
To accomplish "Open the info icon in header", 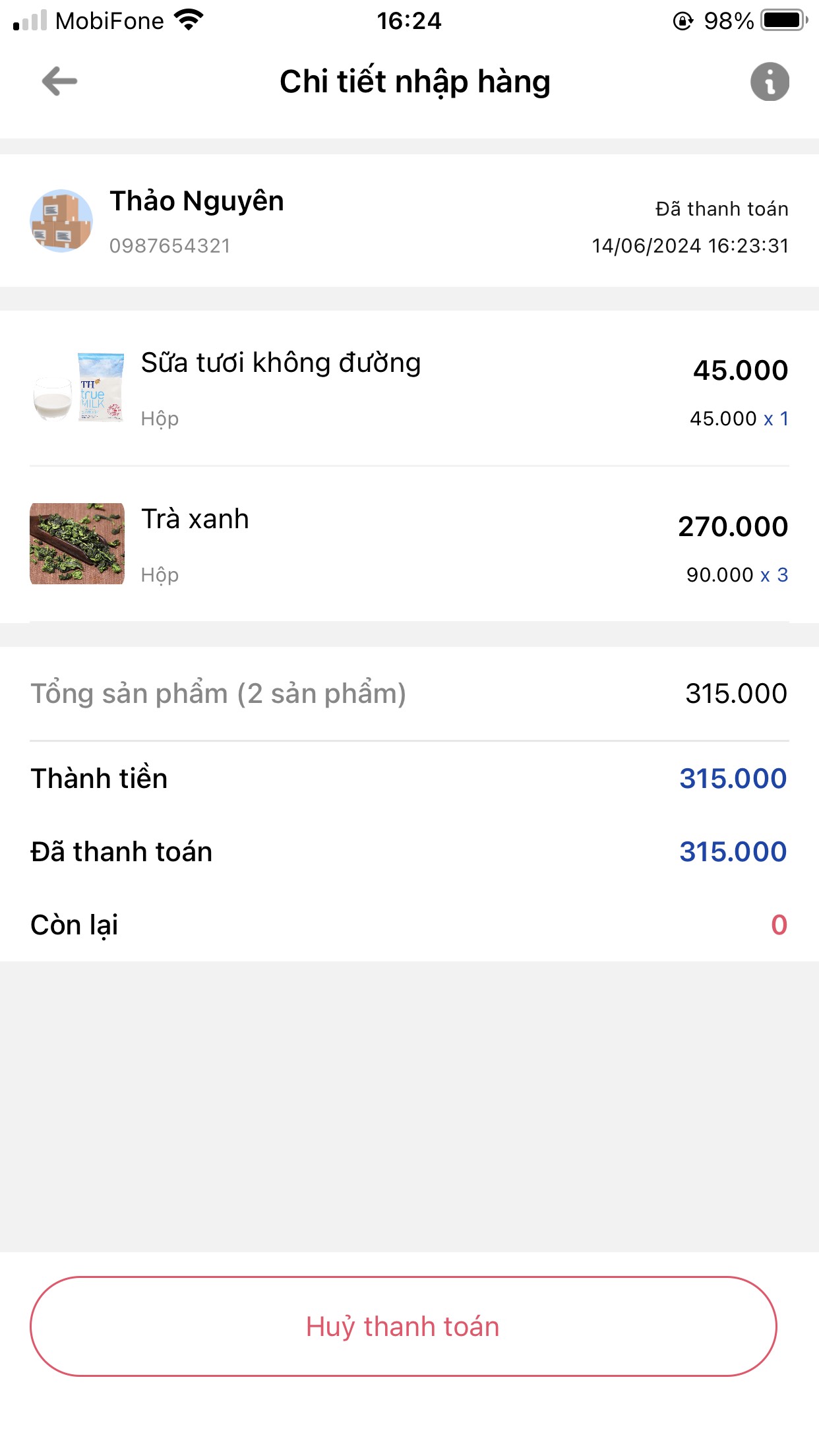I will 770,82.
